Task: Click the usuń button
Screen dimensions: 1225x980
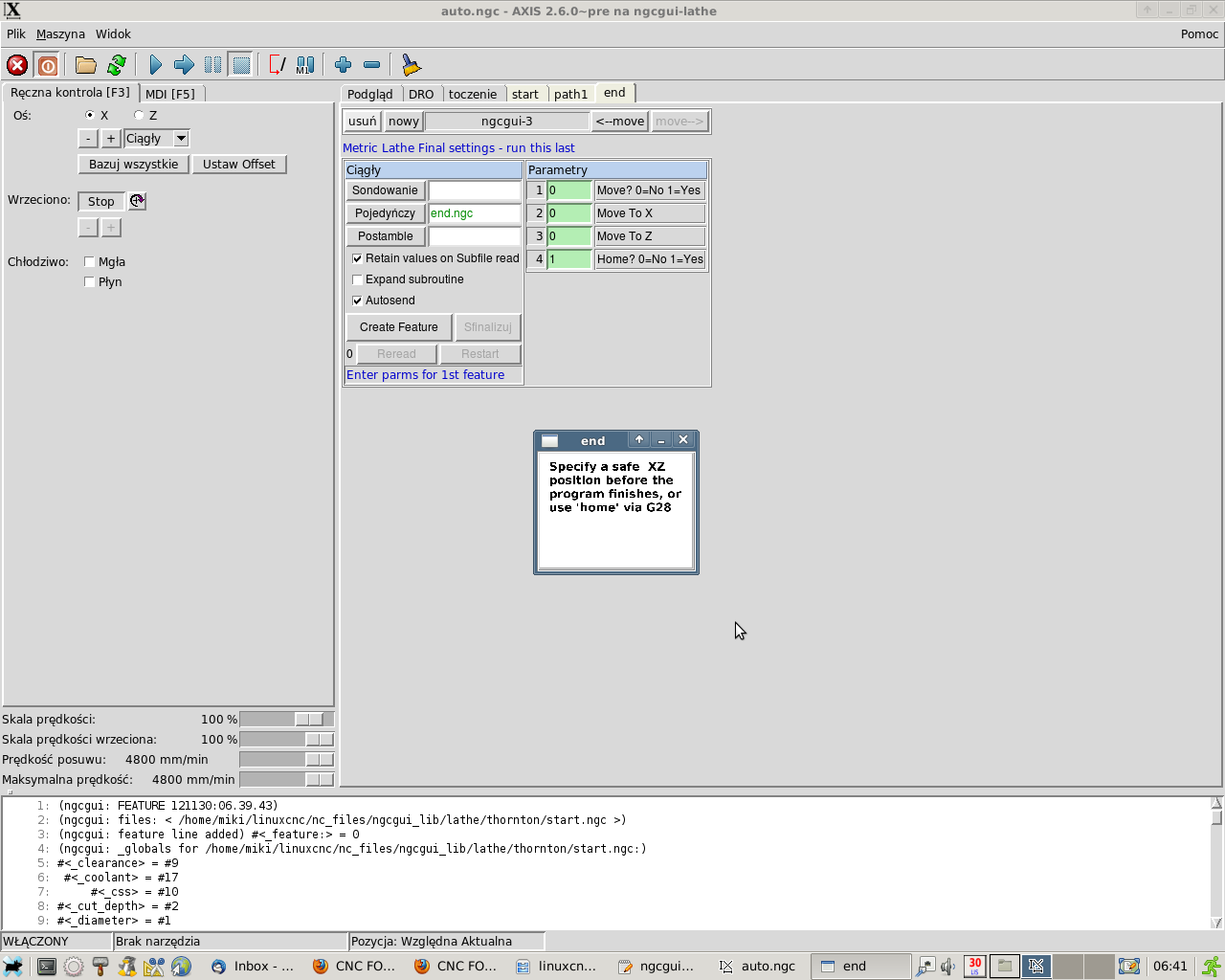Action: pyautogui.click(x=363, y=122)
